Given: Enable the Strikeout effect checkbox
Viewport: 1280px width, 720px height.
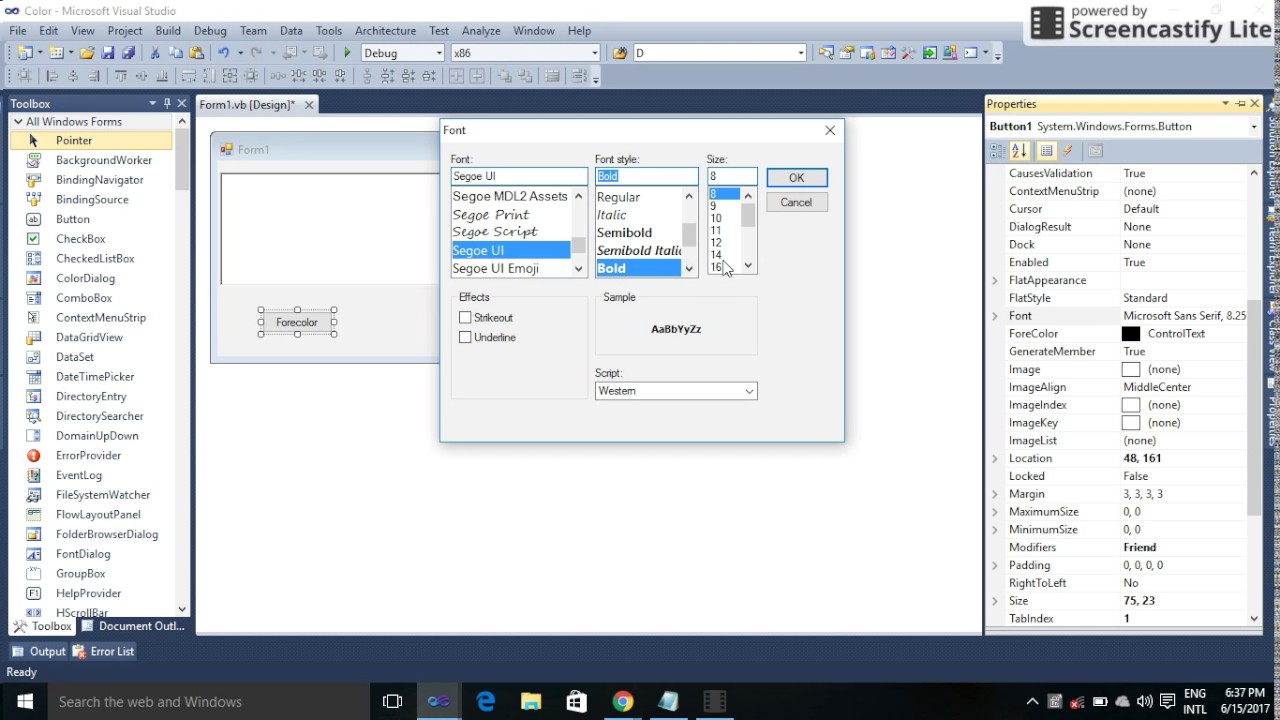Looking at the screenshot, I should [x=465, y=317].
